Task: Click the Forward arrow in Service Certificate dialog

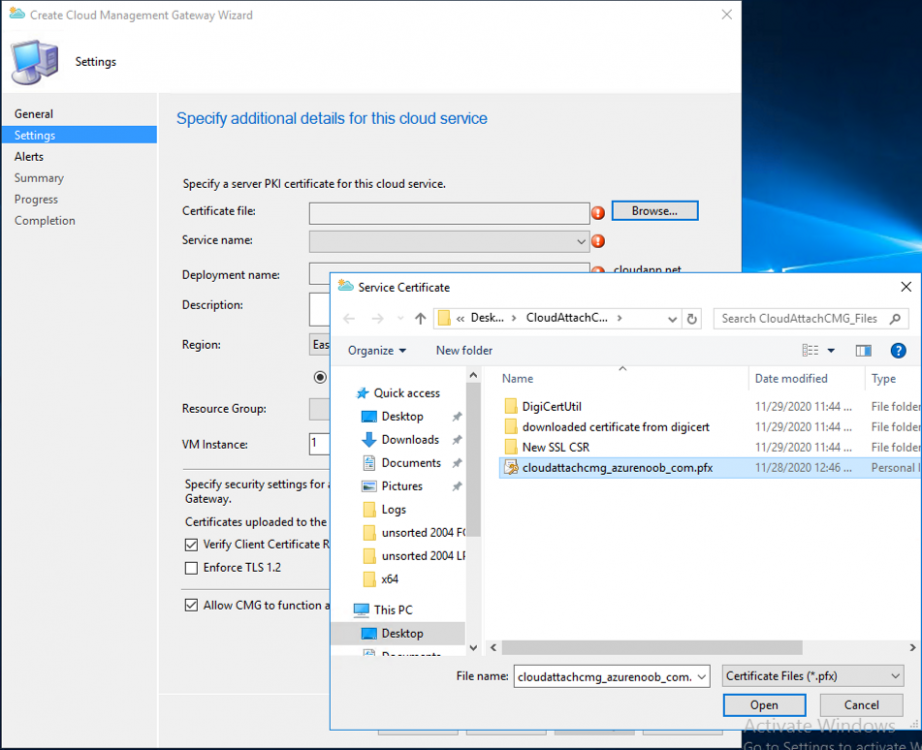Action: 378,318
